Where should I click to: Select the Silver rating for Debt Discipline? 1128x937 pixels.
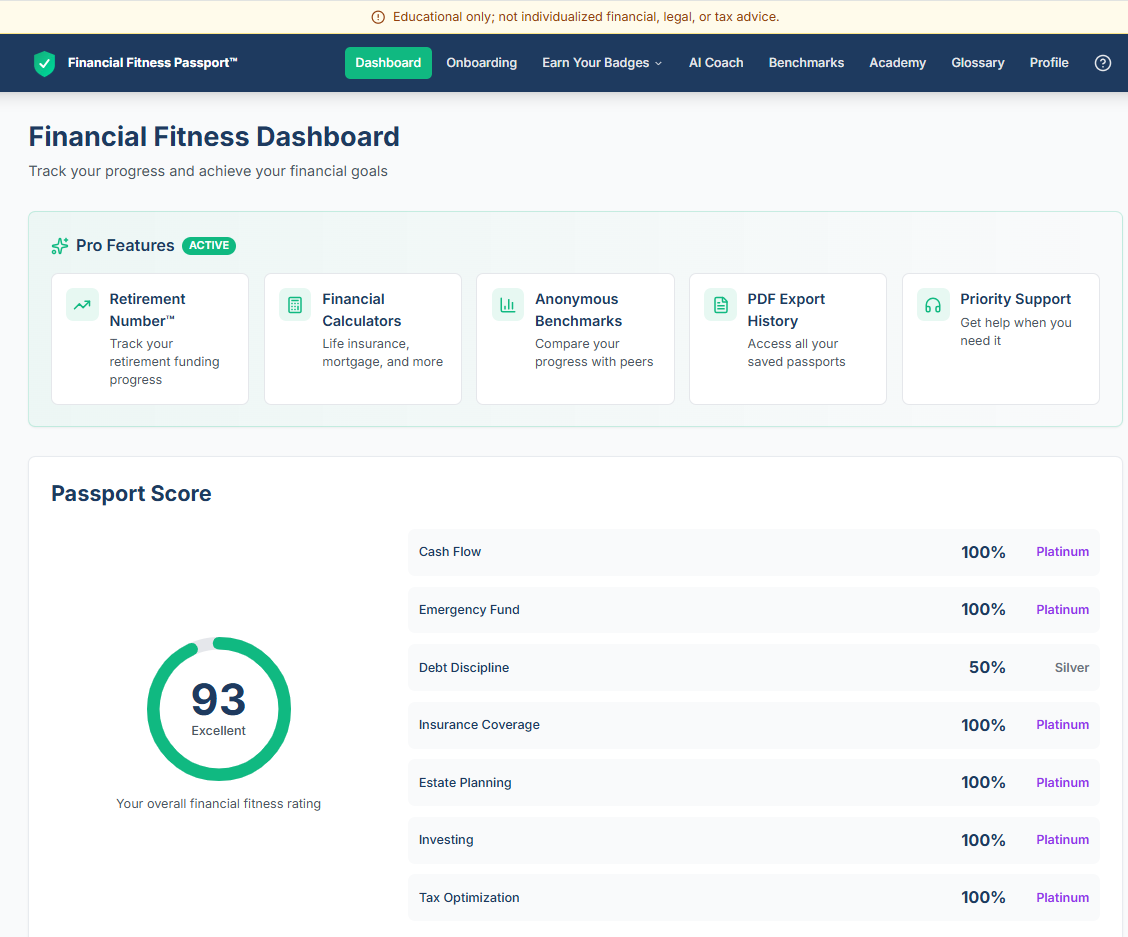pos(1071,667)
